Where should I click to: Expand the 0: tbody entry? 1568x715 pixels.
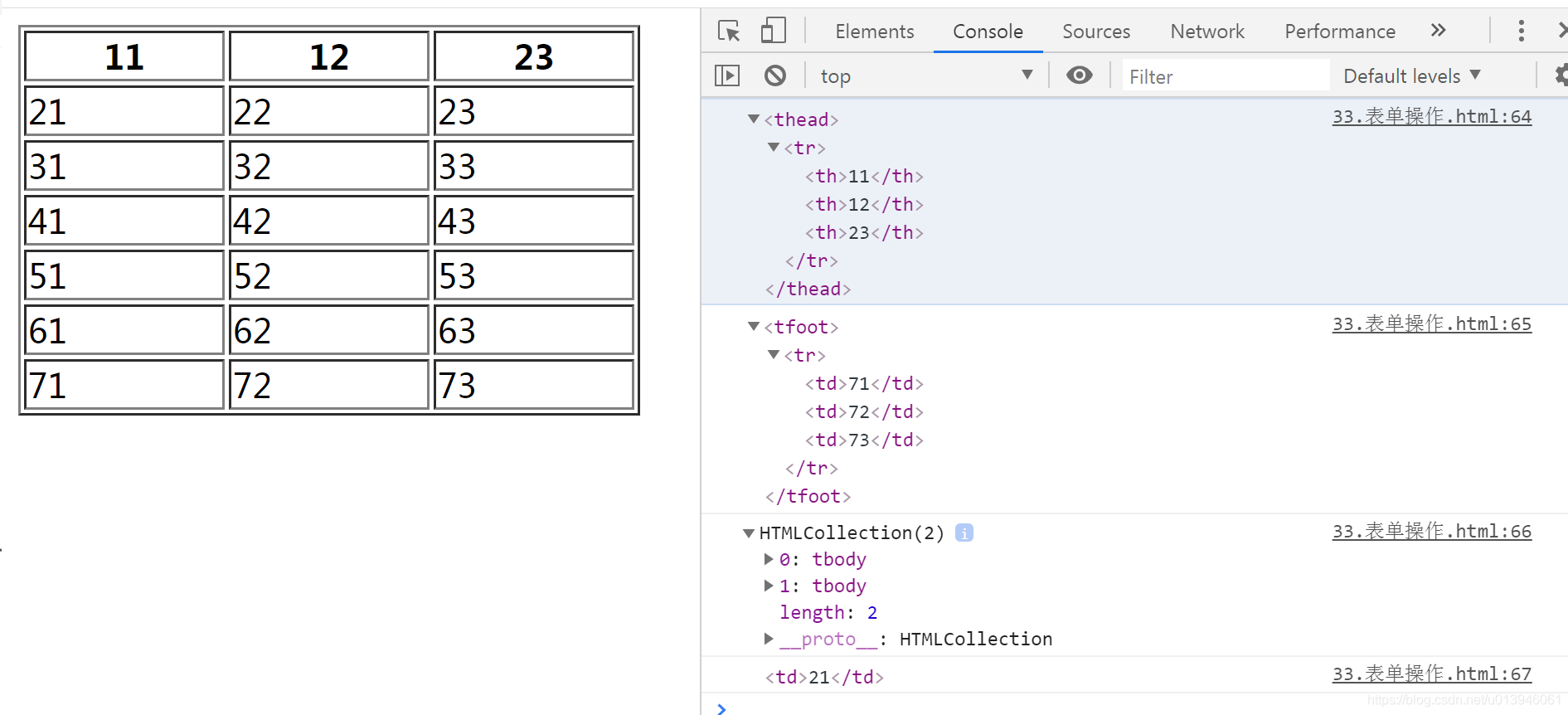coord(769,559)
